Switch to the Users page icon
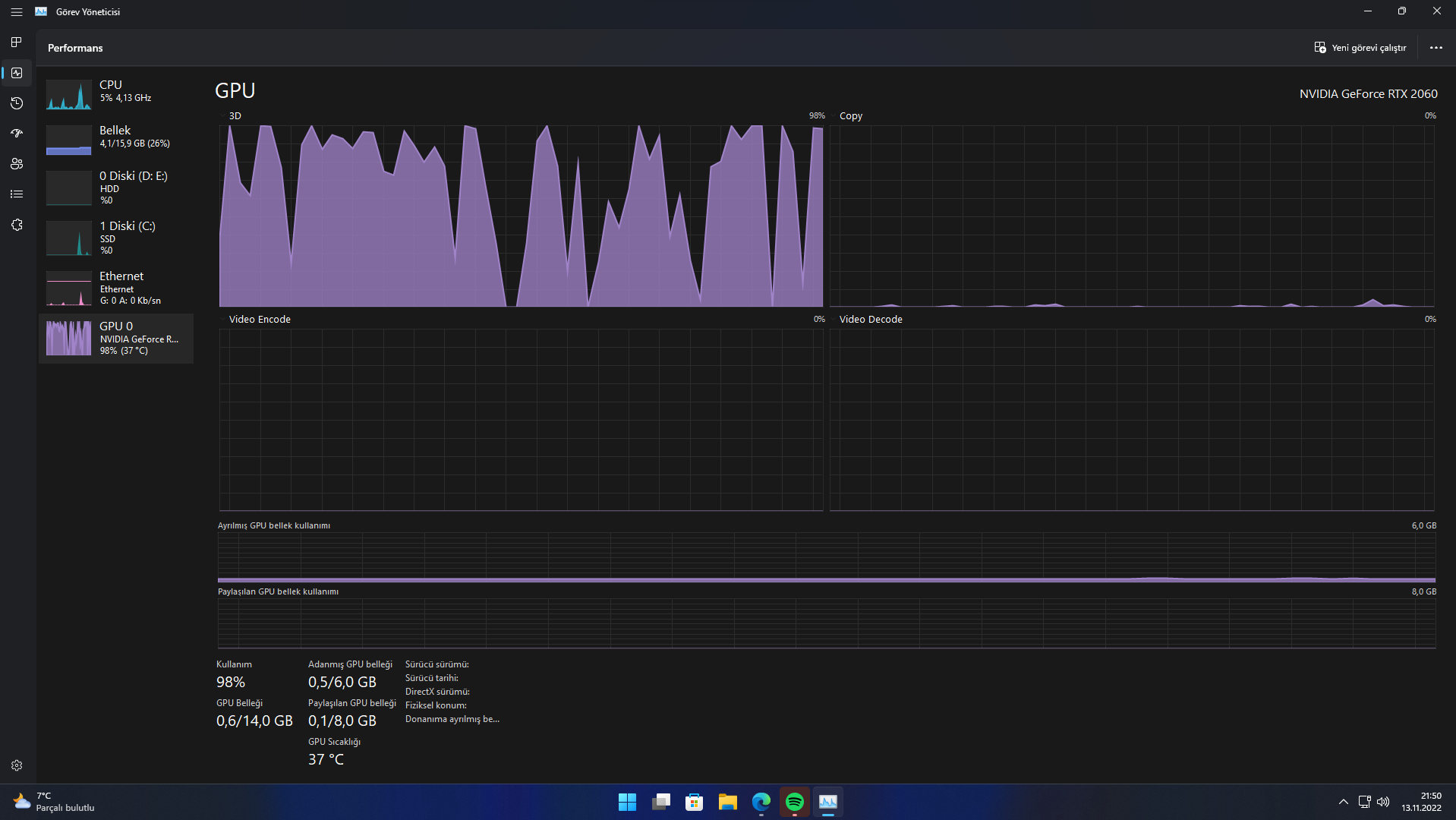 (17, 164)
